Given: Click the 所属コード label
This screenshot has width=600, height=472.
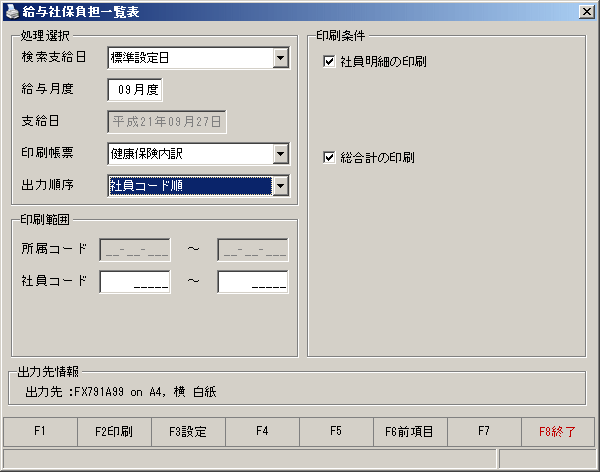Looking at the screenshot, I should pos(54,249).
